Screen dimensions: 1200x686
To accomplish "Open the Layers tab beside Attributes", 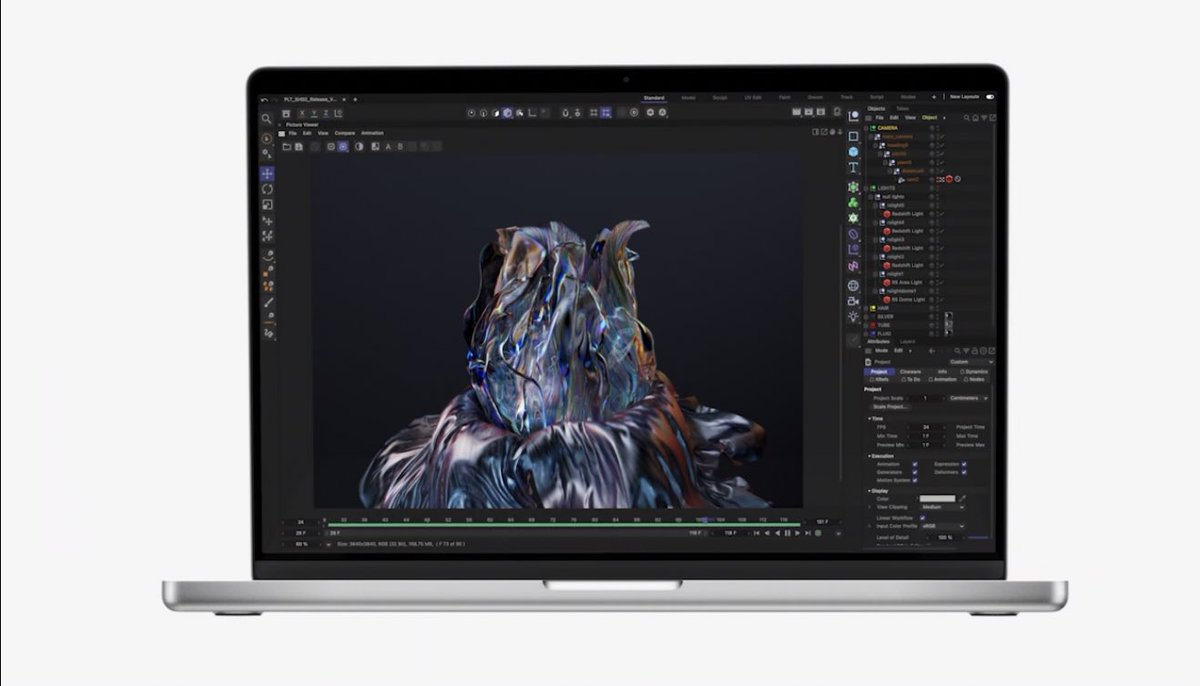I will [907, 341].
